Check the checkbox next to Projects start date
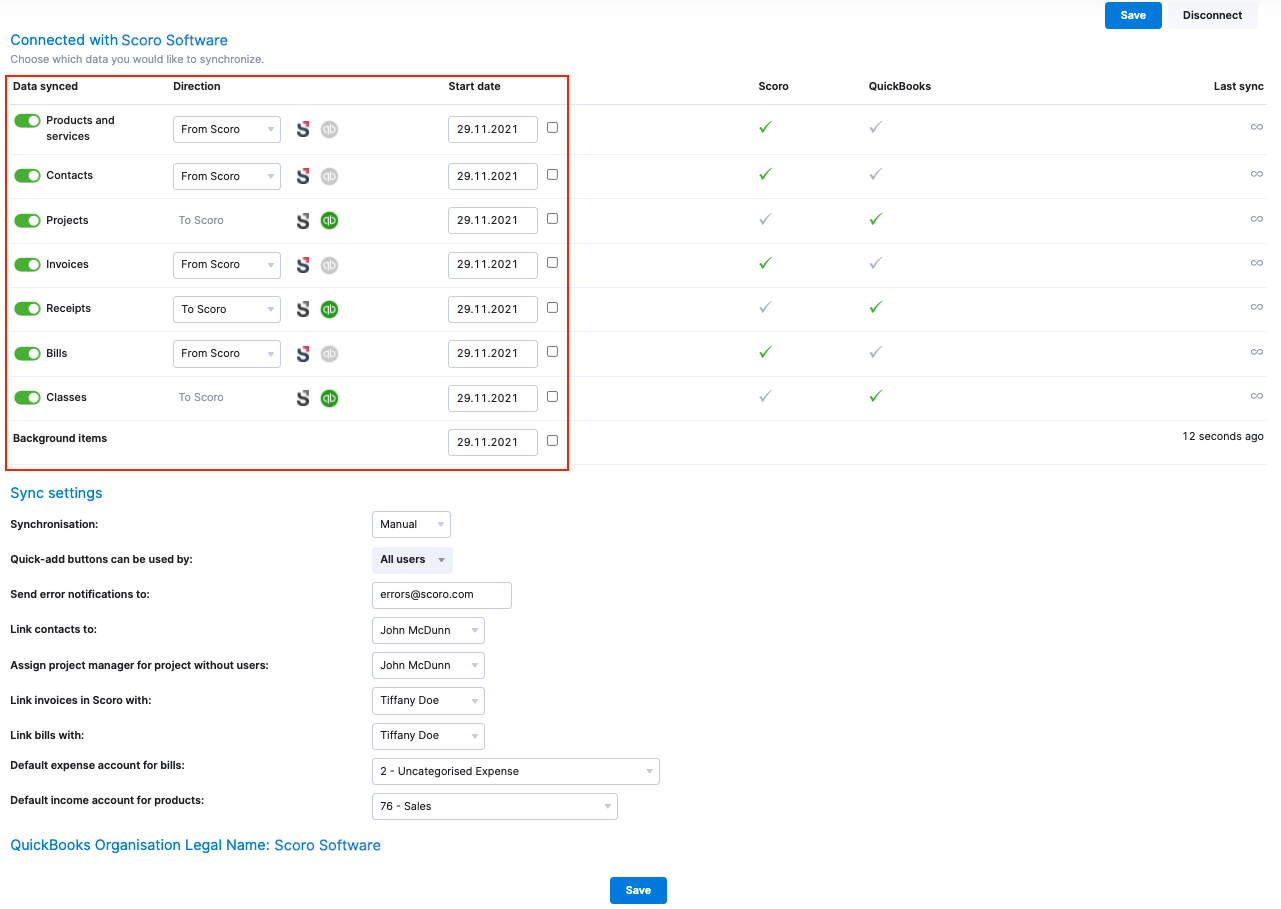The image size is (1281, 909). (x=552, y=218)
